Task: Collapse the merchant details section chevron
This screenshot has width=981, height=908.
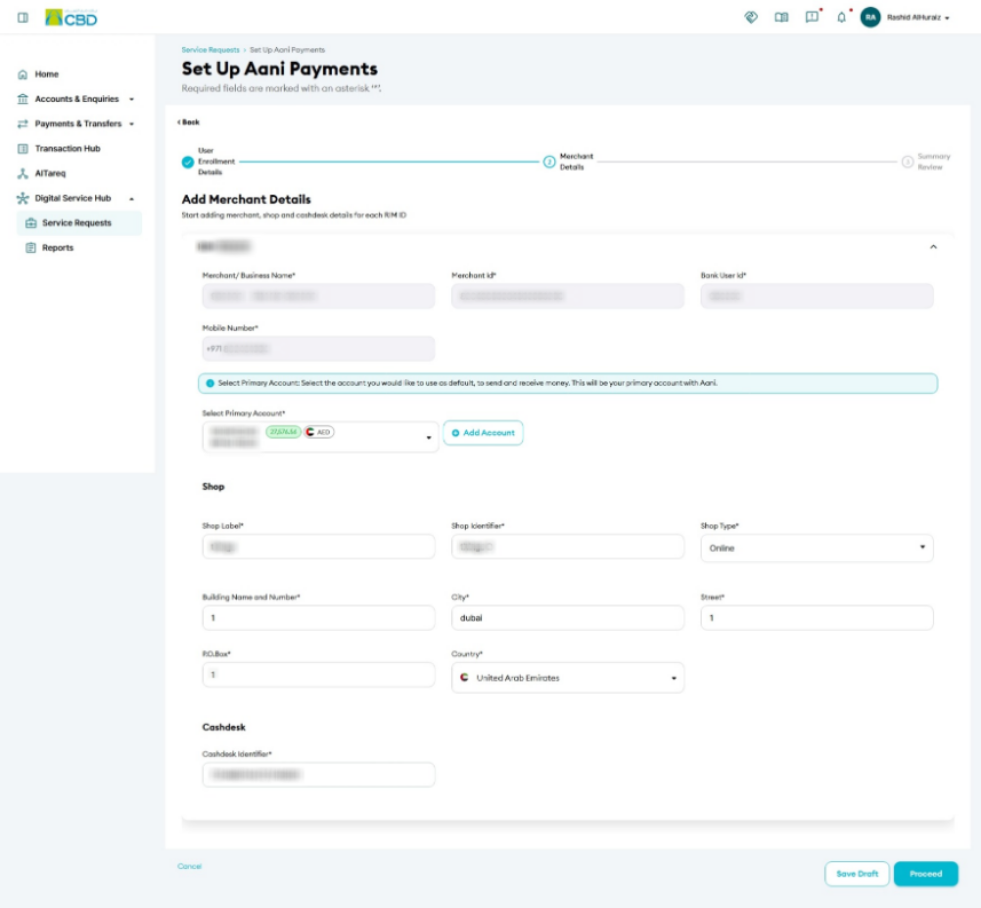Action: point(933,247)
